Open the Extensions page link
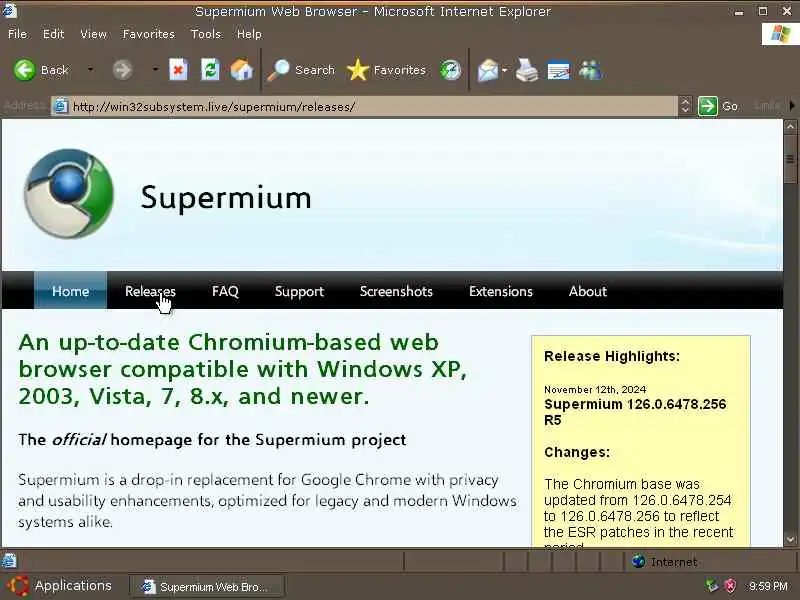The width and height of the screenshot is (800, 600). tap(501, 291)
